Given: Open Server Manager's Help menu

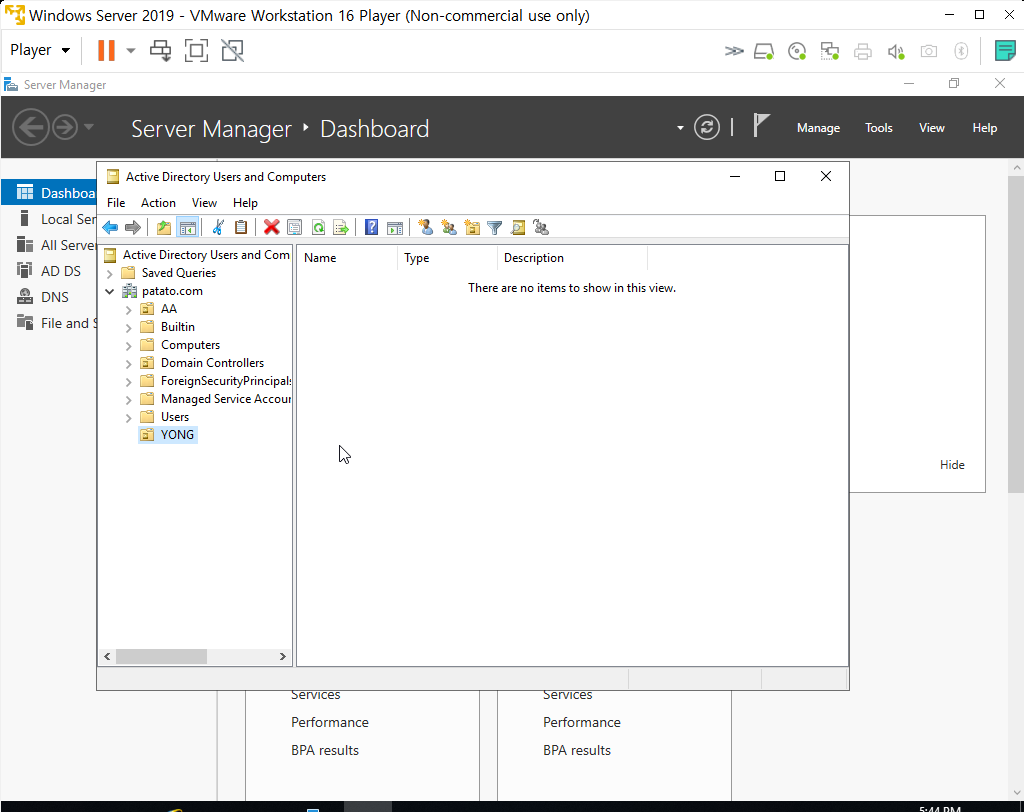Looking at the screenshot, I should 984,128.
